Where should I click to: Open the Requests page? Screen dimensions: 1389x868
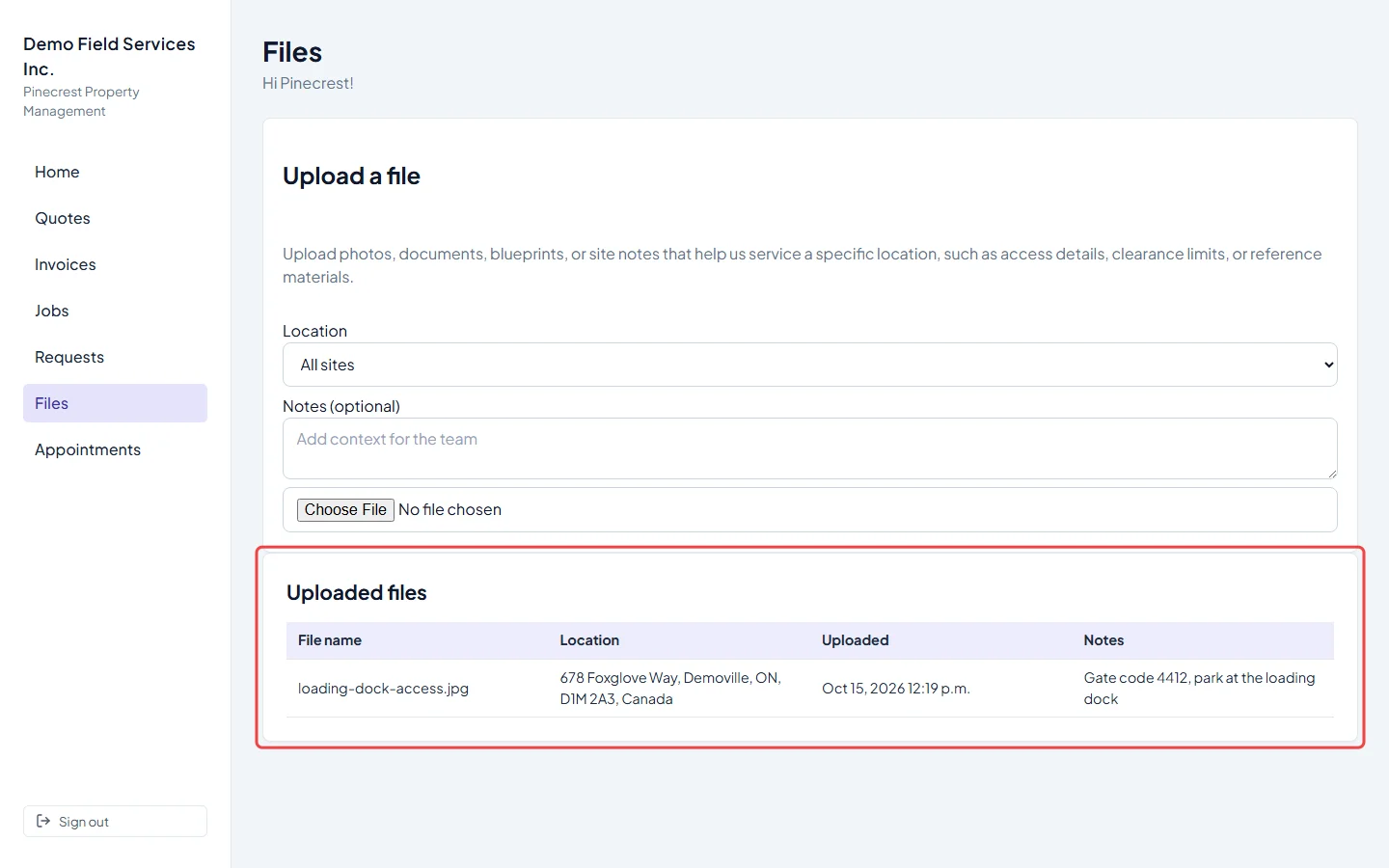tap(115, 357)
